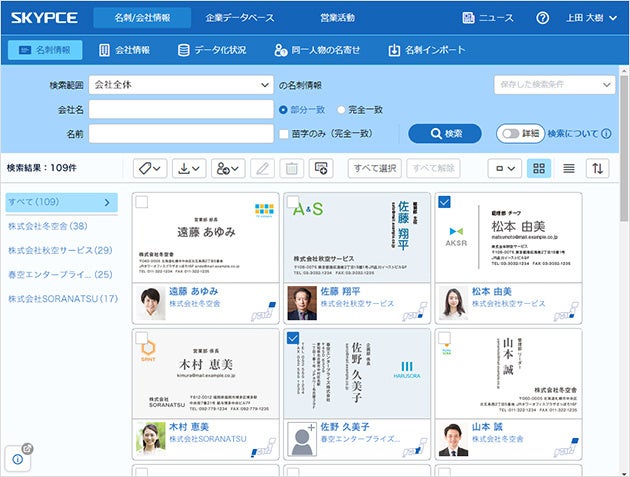
Task: Switch to list view icon
Action: [569, 168]
